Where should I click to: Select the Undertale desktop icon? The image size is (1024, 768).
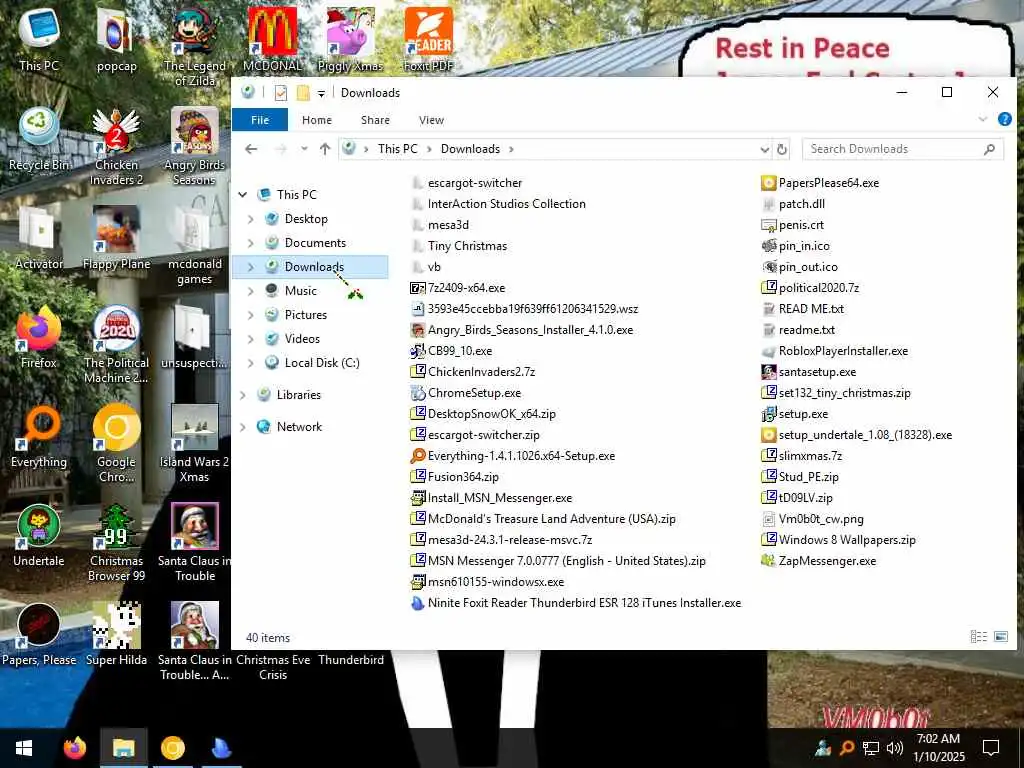coord(39,536)
